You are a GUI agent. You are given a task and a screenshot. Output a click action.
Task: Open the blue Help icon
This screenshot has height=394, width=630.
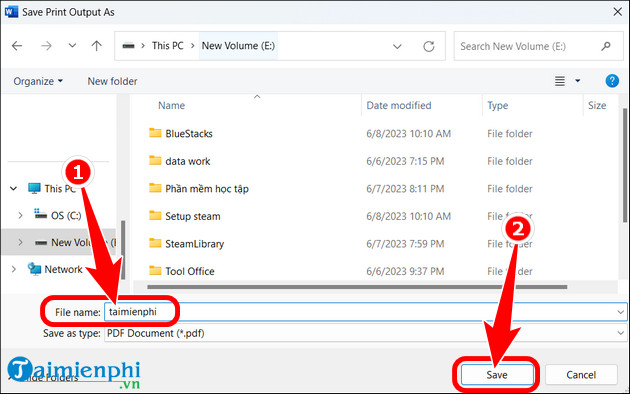point(612,81)
